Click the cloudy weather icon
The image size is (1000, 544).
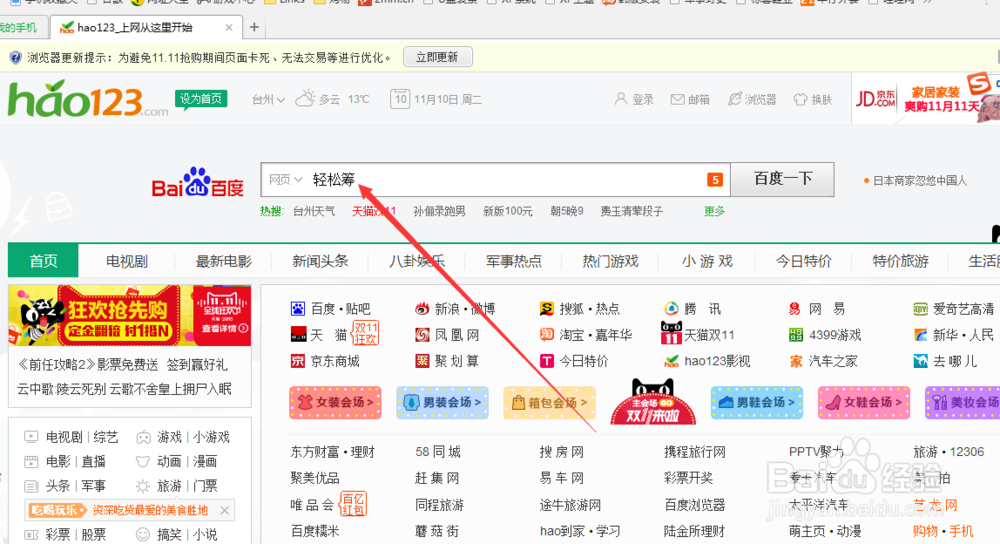pos(305,98)
